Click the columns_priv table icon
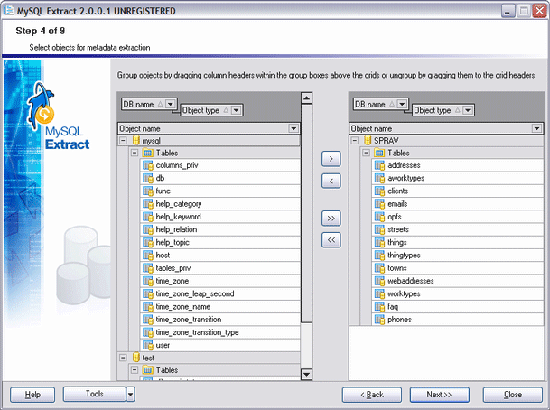550x410 pixels. (x=148, y=165)
